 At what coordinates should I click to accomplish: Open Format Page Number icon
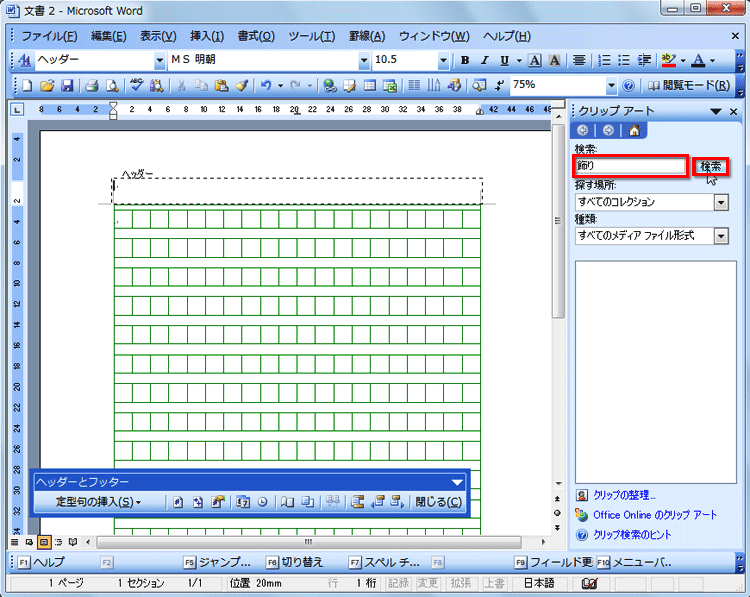[x=218, y=502]
